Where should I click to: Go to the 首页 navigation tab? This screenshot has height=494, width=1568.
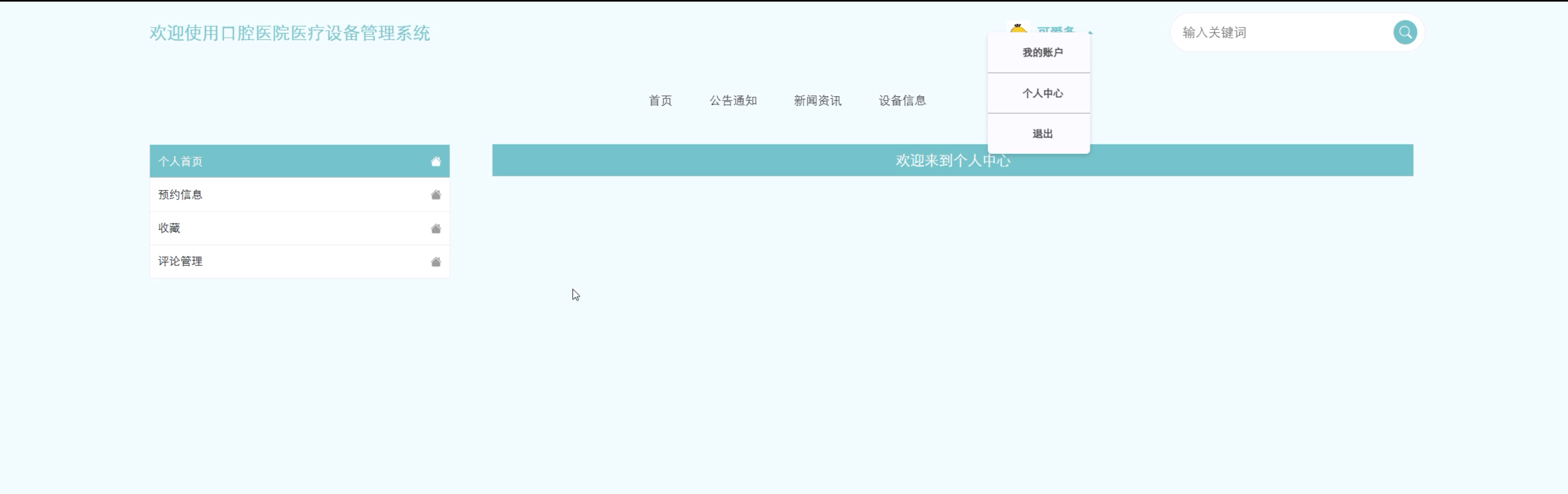pyautogui.click(x=660, y=101)
